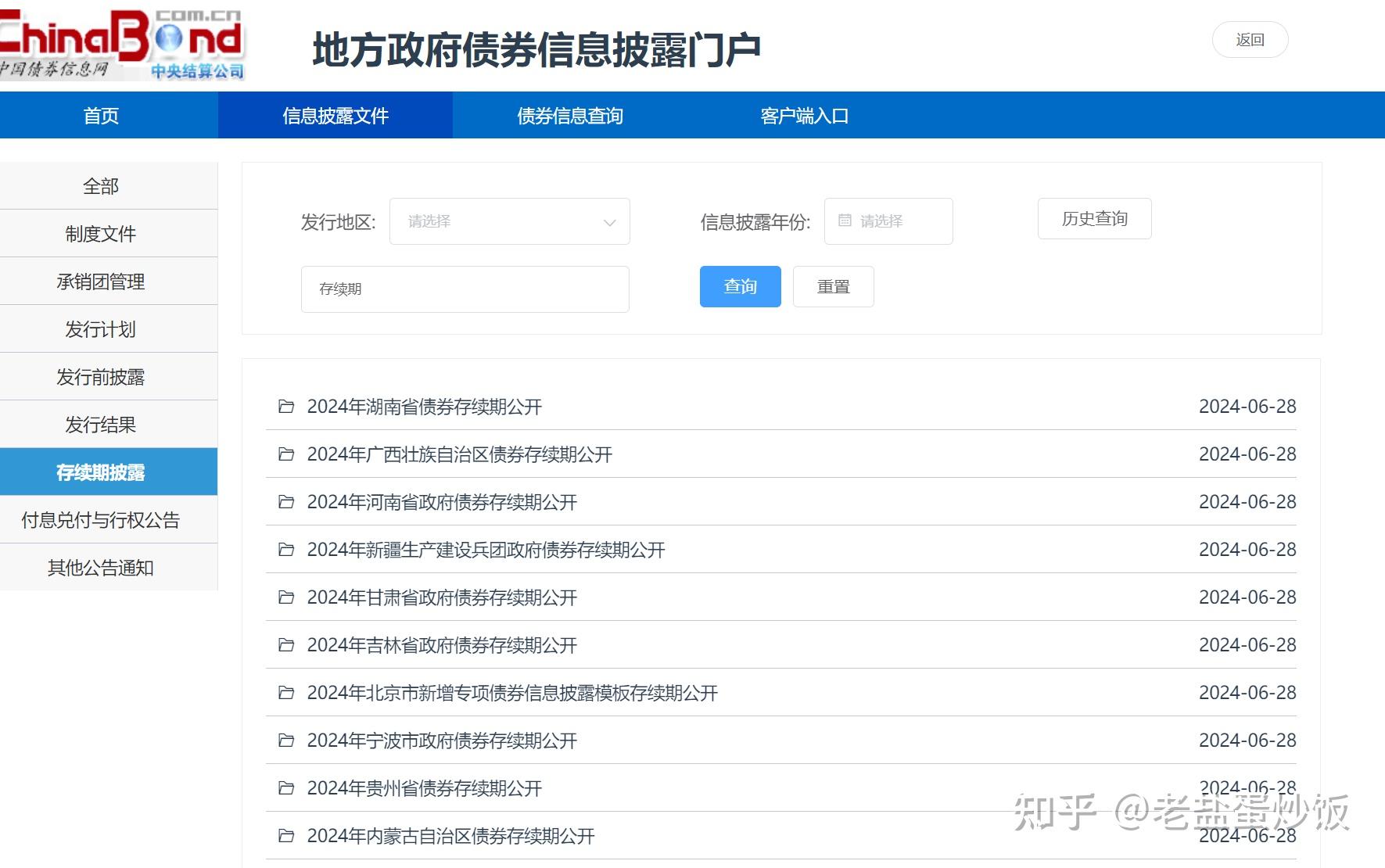This screenshot has height=868, width=1385.
Task: Click the 发行地区: label
Action: 338,223
